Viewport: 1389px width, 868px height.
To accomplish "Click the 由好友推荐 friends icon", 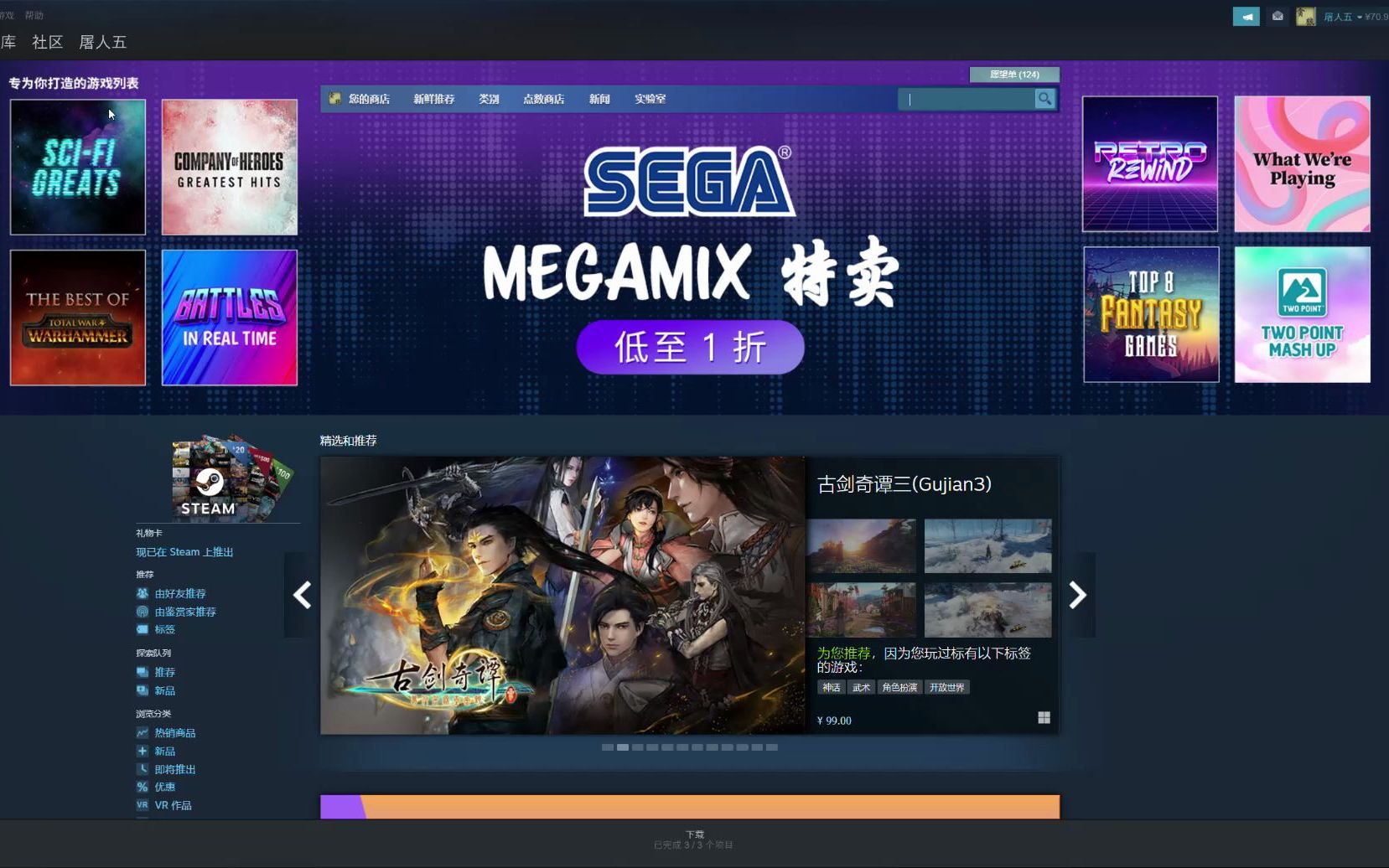I will [x=143, y=593].
